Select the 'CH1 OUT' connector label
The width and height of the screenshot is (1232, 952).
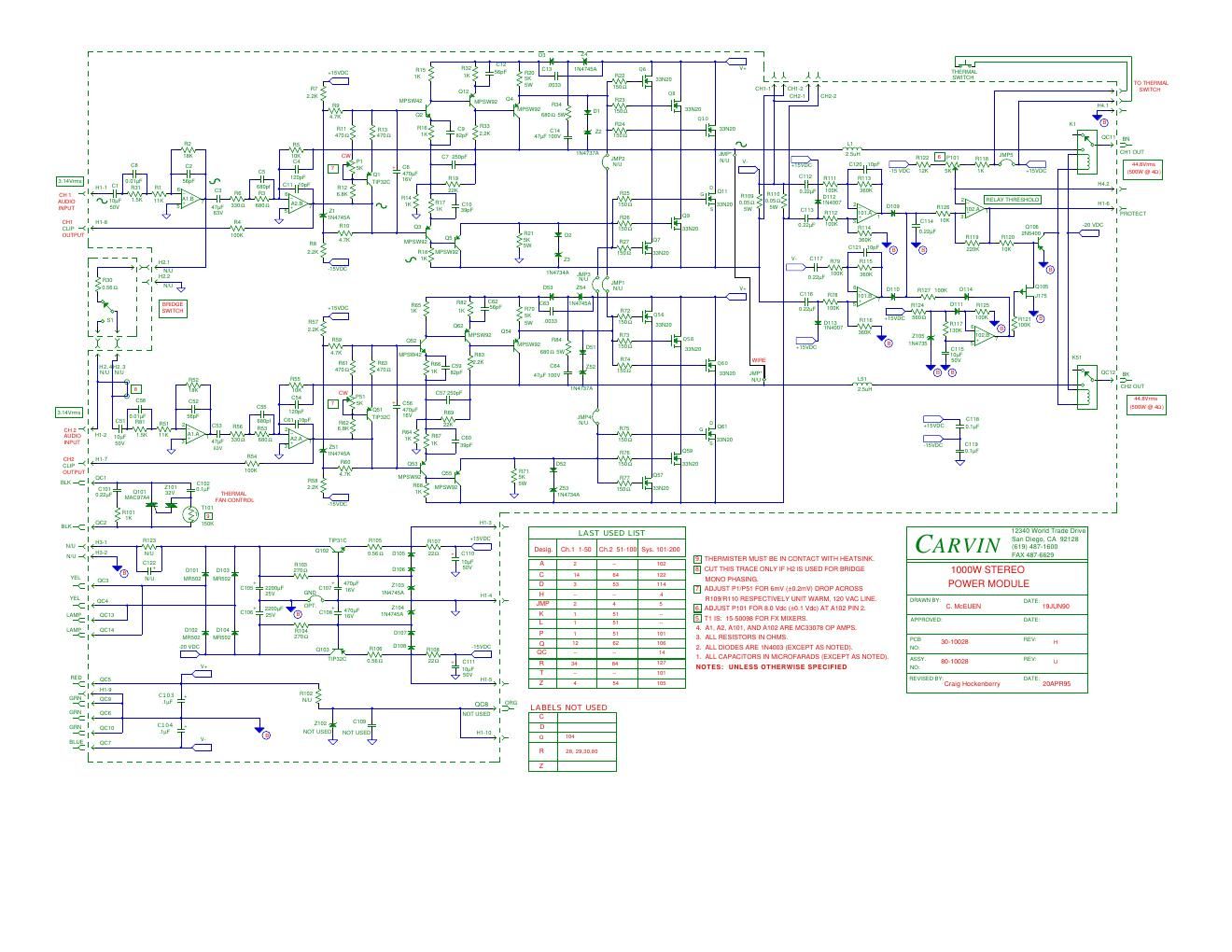1131,150
